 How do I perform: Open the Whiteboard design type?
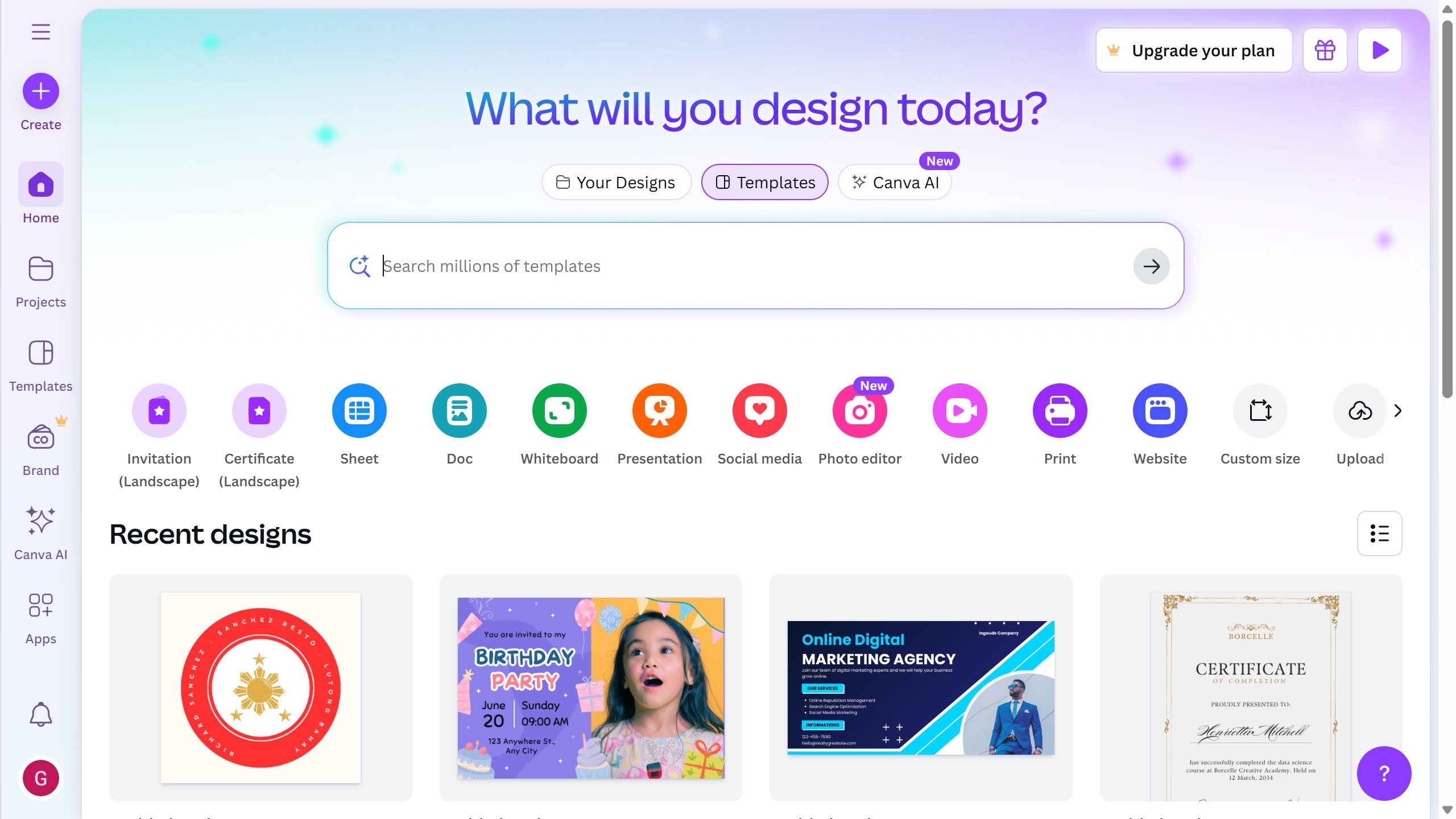click(560, 411)
